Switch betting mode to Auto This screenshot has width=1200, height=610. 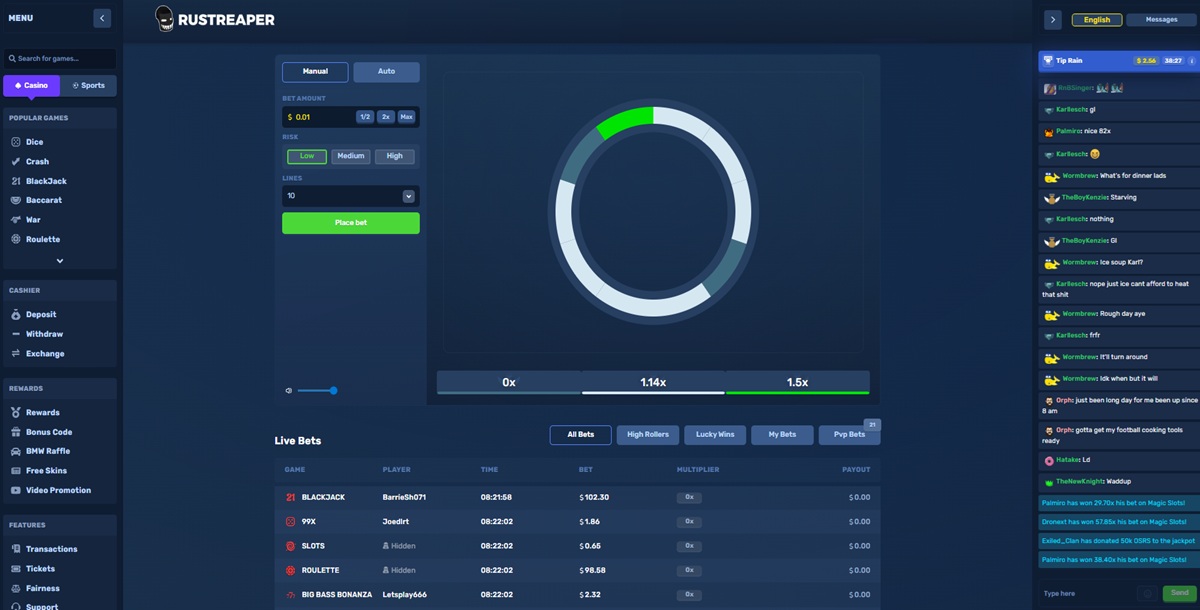click(x=386, y=72)
